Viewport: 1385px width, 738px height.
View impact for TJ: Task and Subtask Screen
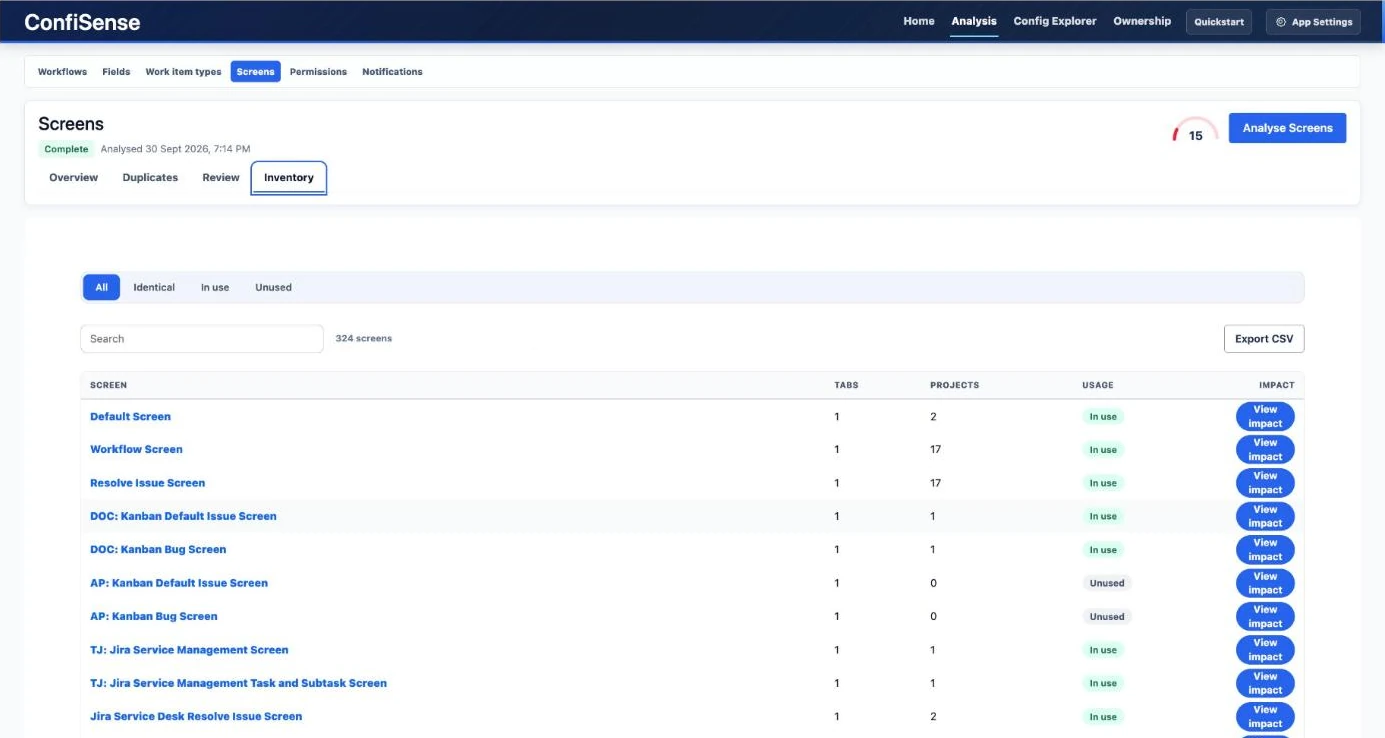1265,684
